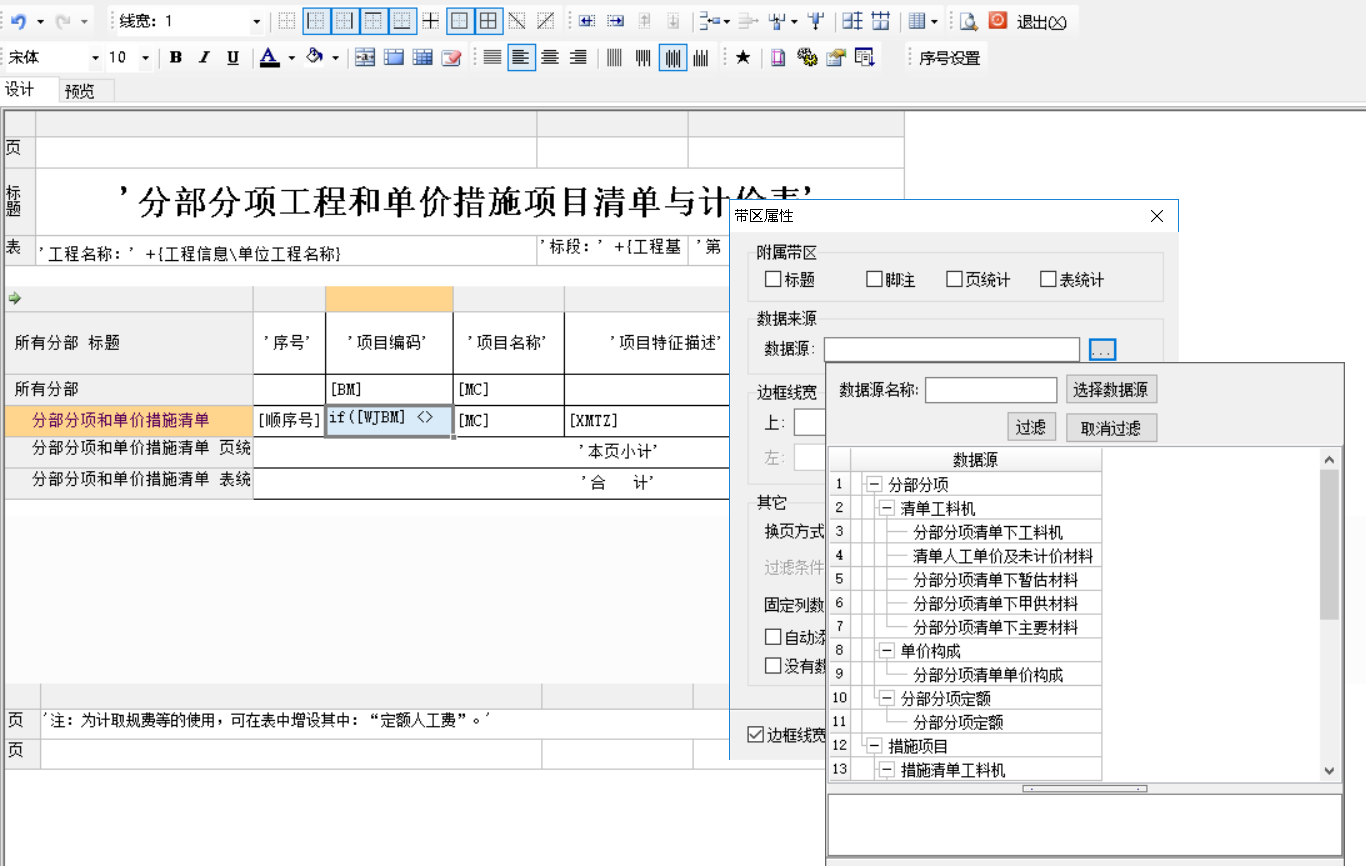The height and width of the screenshot is (866, 1366).
Task: Toggle the 没有数 checkbox
Action: (773, 665)
